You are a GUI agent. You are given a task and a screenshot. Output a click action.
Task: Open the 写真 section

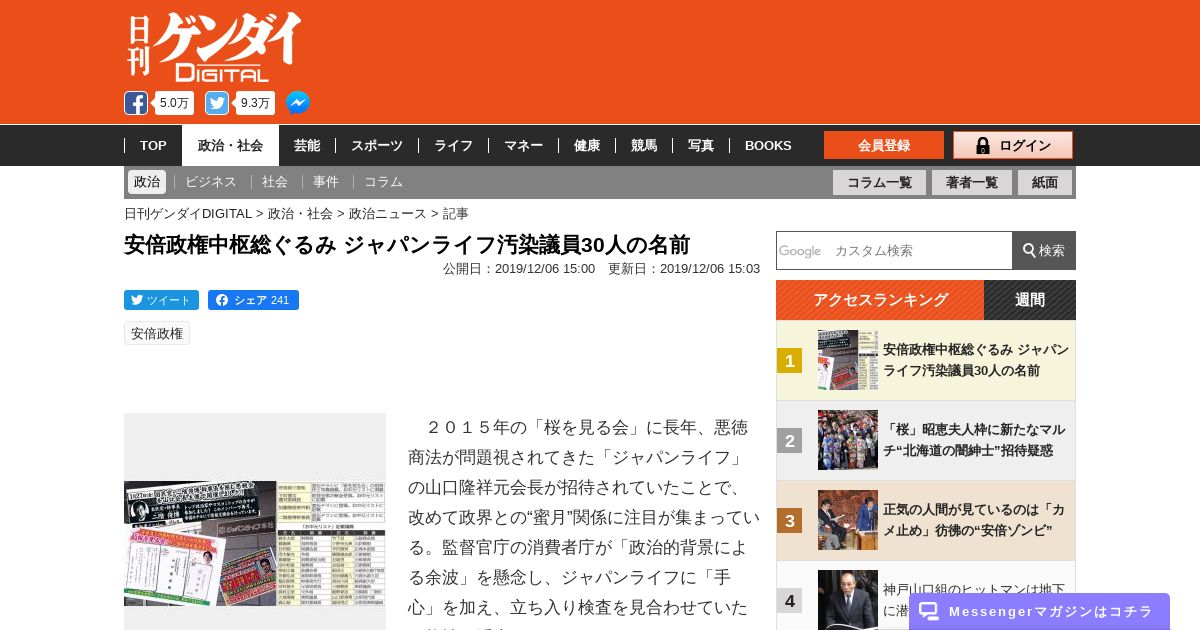(701, 146)
